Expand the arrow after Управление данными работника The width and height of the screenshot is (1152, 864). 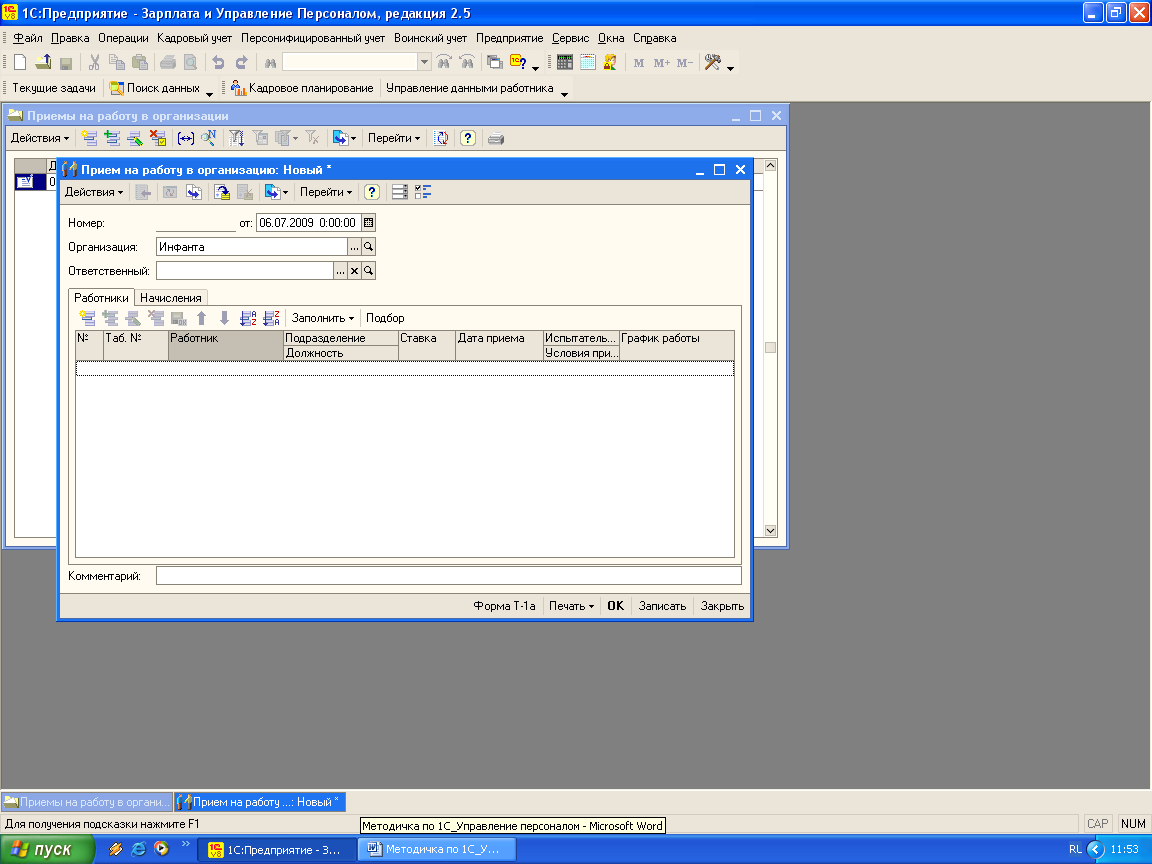(564, 94)
